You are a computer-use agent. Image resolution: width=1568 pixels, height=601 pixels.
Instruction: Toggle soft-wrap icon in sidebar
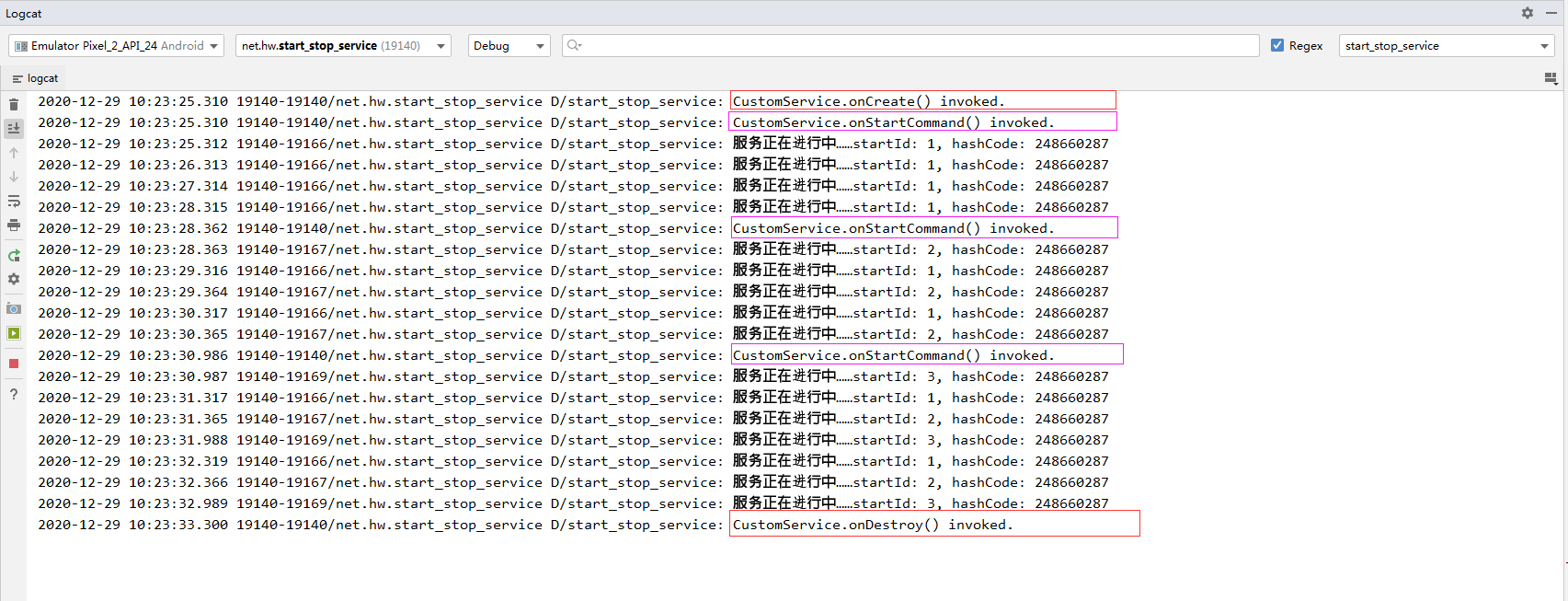tap(14, 201)
